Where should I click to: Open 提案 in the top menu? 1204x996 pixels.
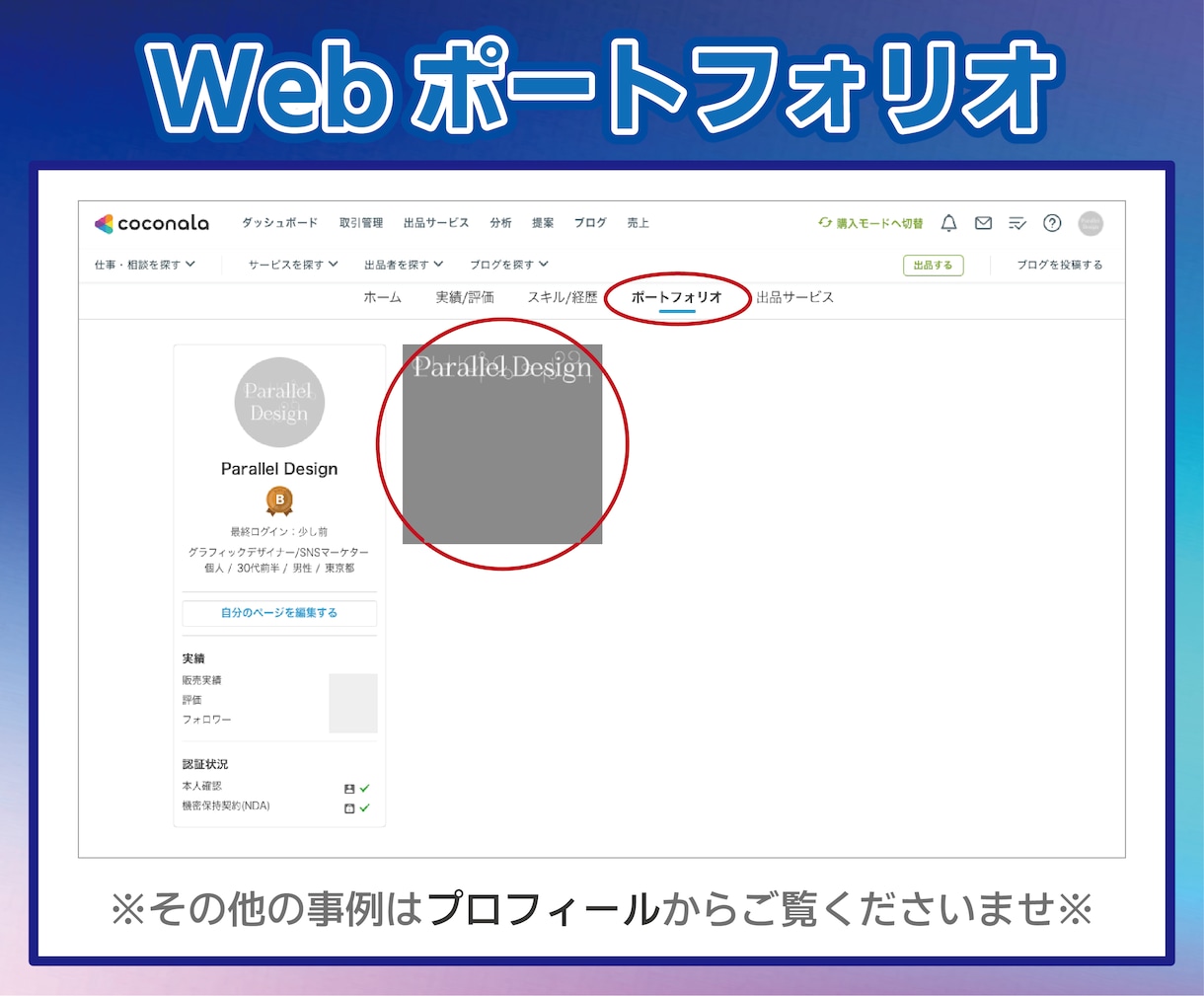coord(543,223)
